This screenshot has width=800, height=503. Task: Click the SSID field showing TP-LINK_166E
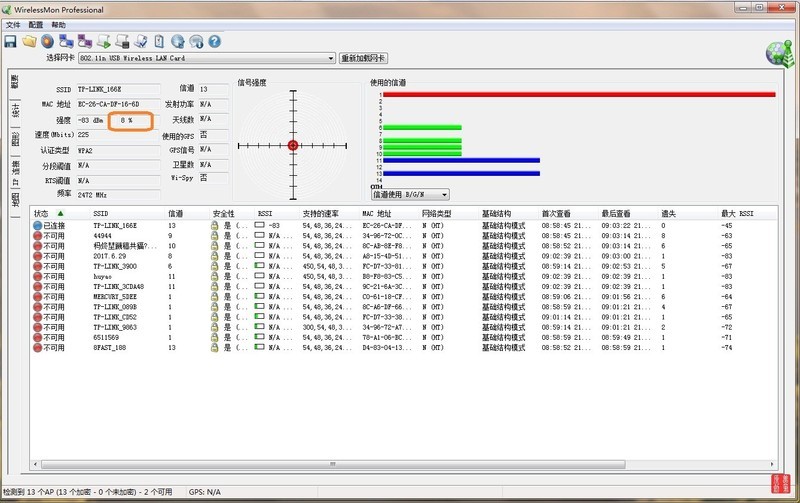(x=118, y=89)
